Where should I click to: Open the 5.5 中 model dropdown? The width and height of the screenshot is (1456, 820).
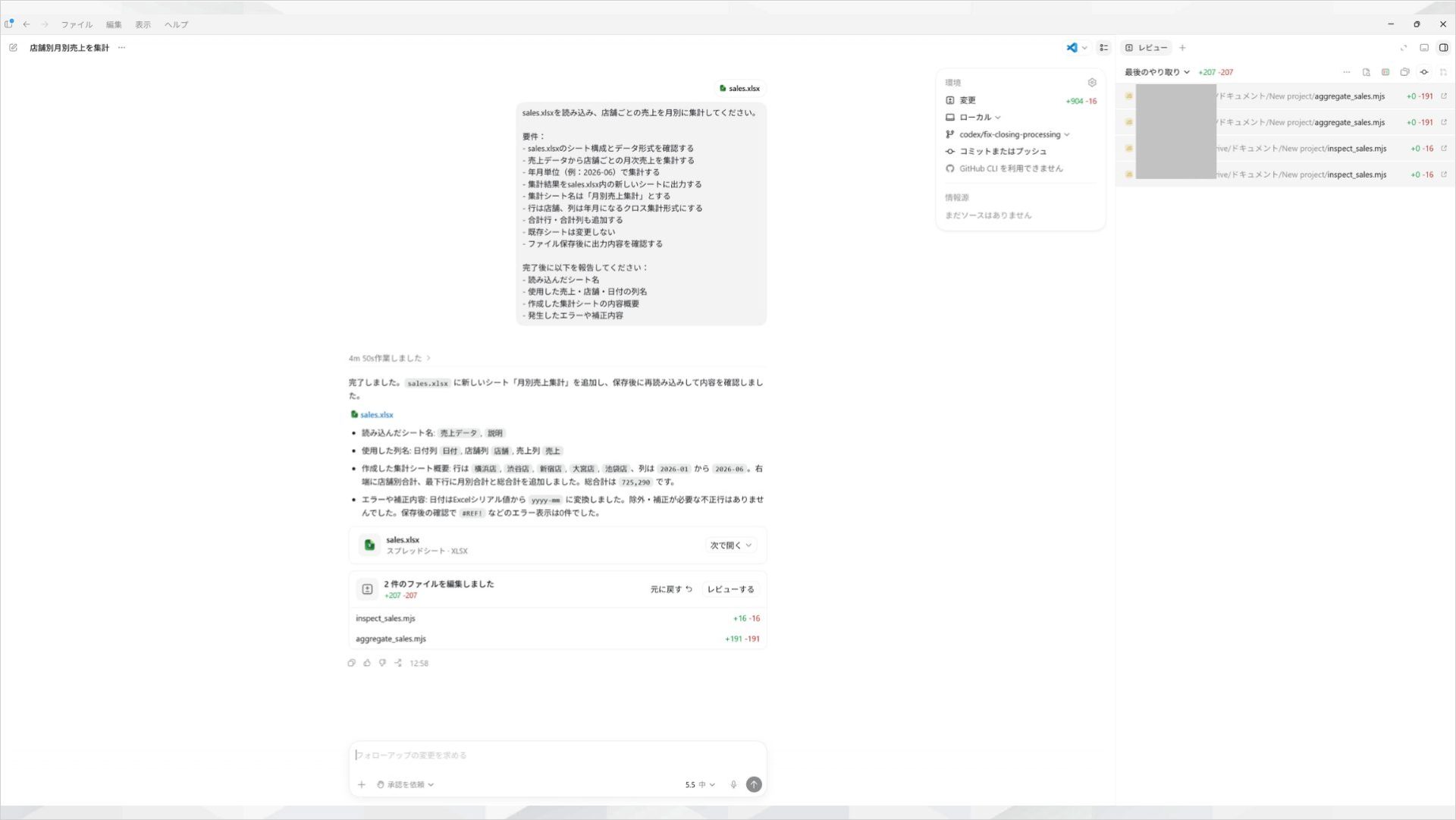(700, 785)
